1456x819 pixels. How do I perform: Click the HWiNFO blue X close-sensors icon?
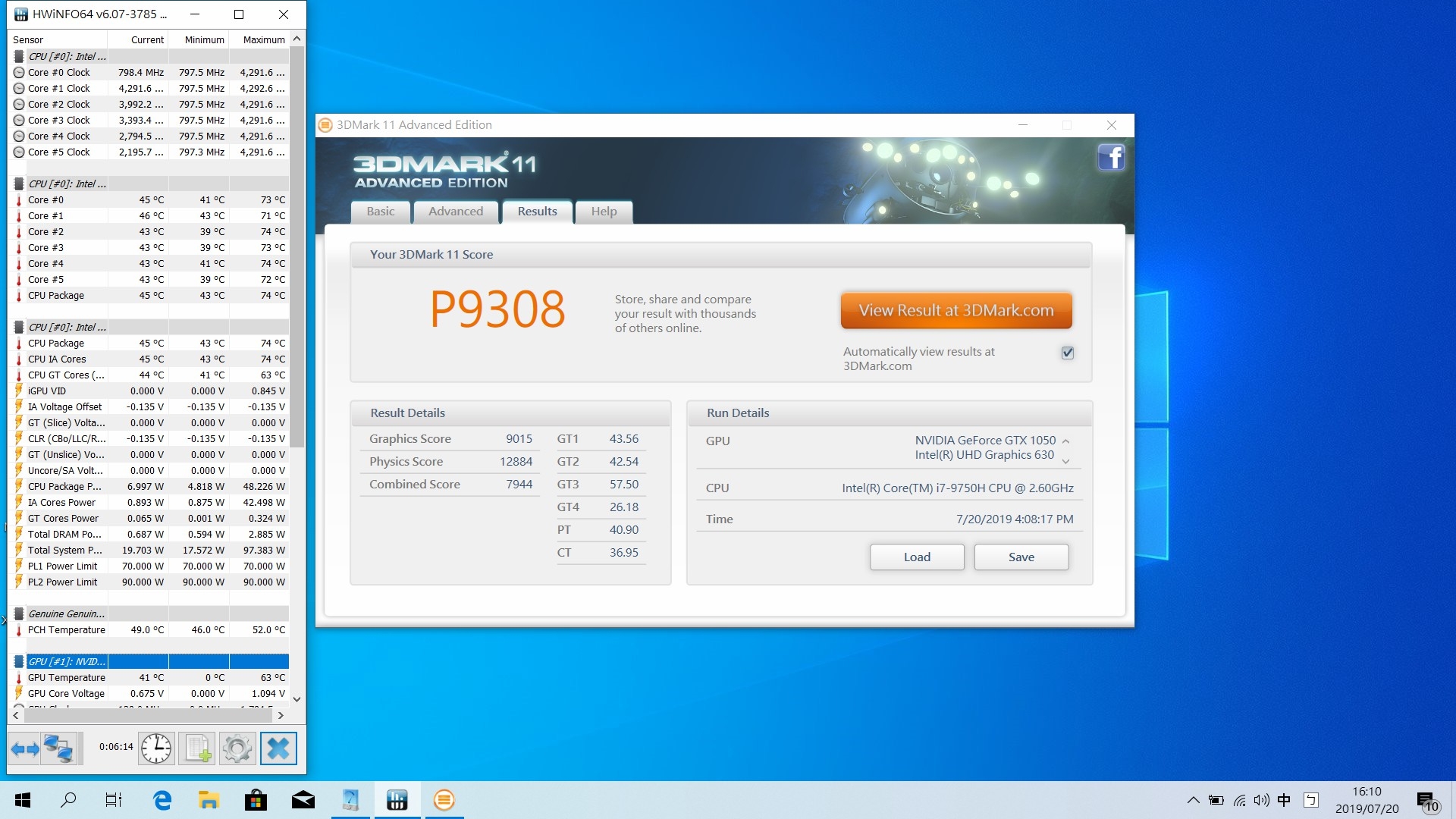tap(278, 748)
